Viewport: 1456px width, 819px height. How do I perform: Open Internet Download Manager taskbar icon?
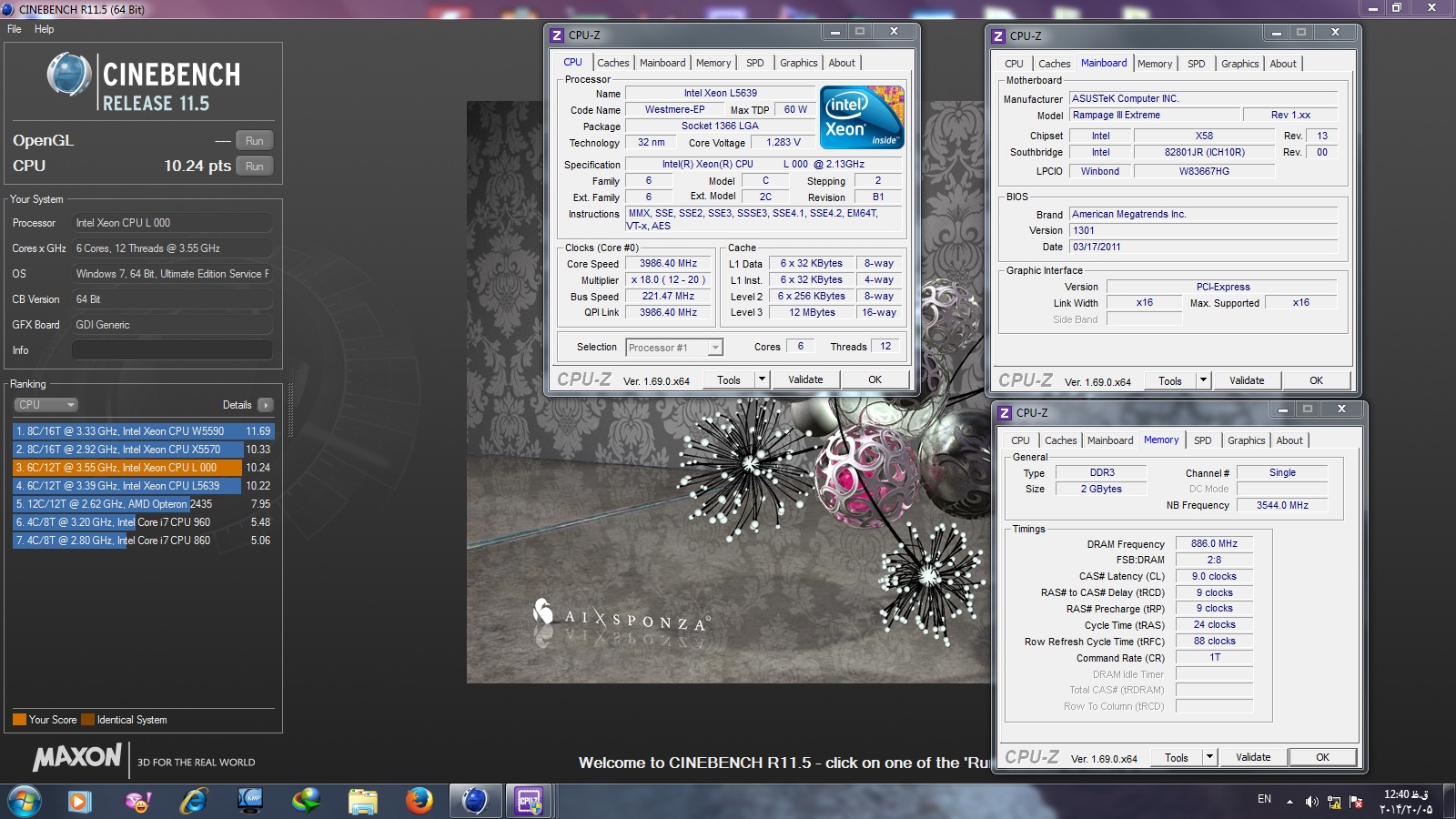pyautogui.click(x=307, y=802)
